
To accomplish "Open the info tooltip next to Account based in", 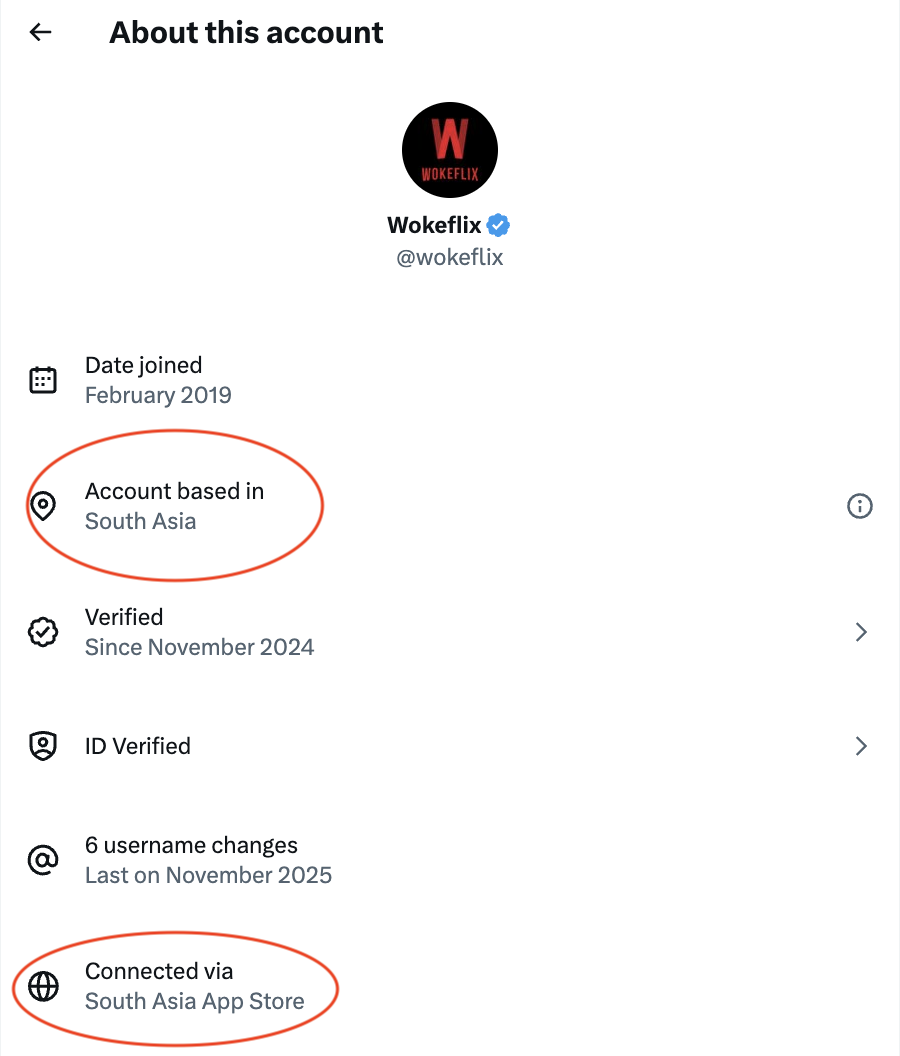I will pos(860,506).
